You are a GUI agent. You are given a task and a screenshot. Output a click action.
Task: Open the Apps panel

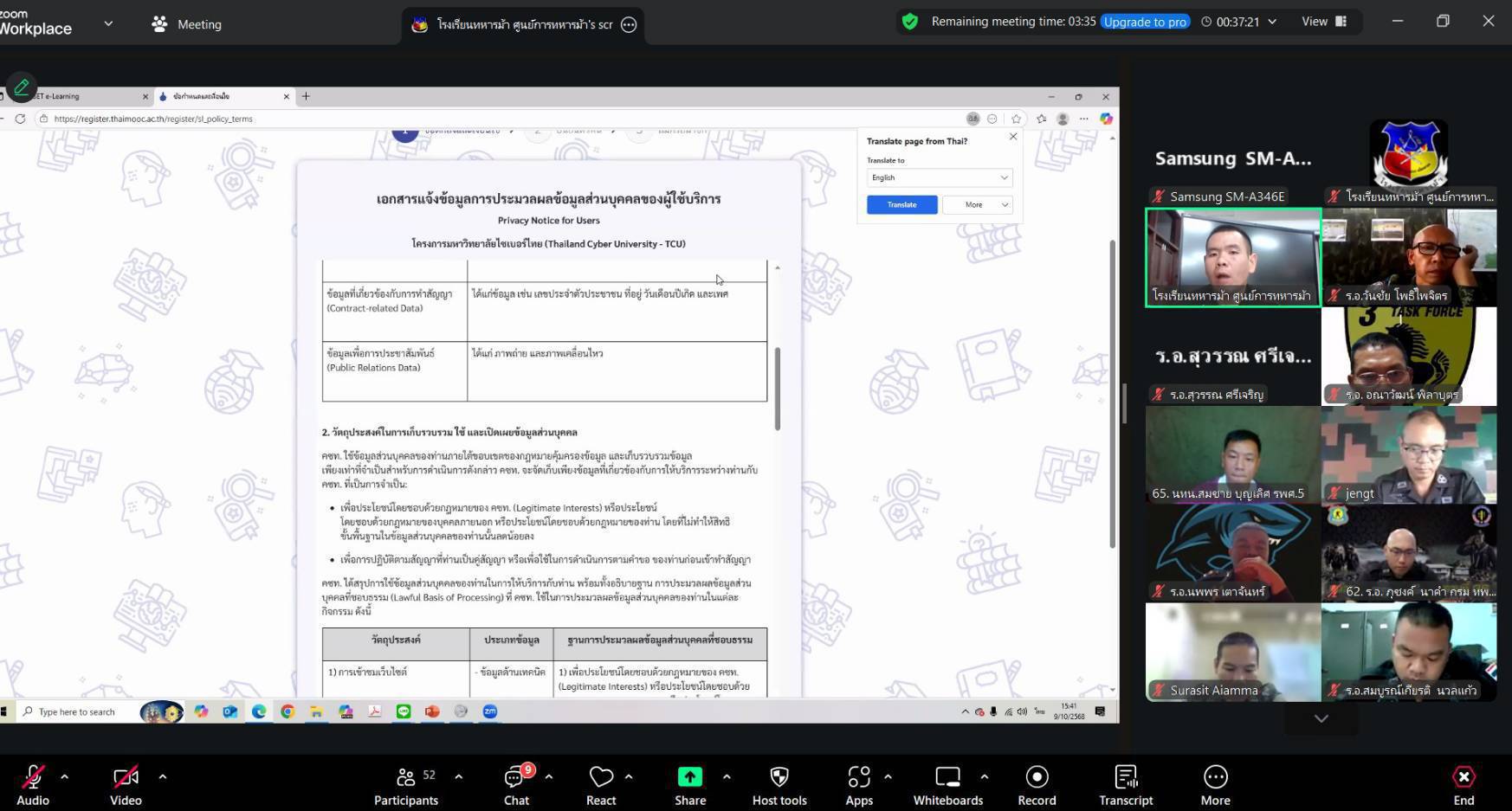click(859, 785)
